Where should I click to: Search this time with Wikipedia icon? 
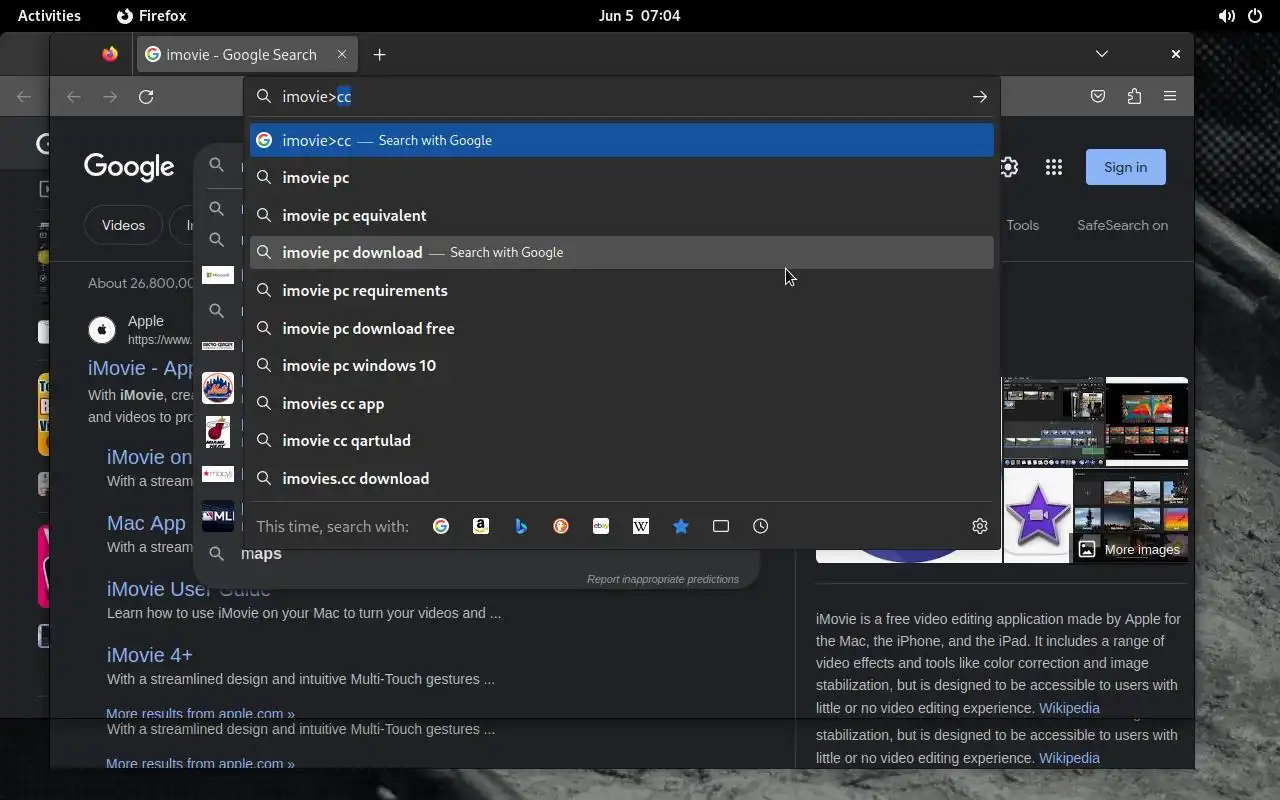tap(641, 526)
